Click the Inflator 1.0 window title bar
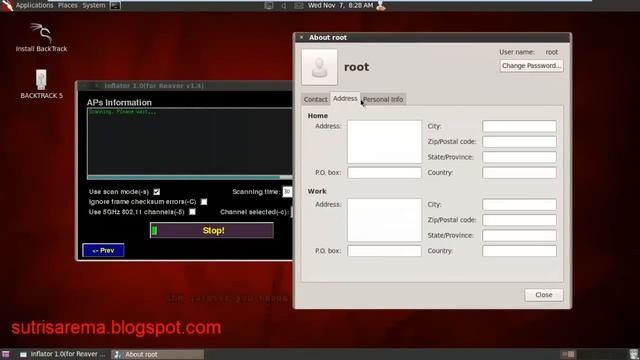 184,86
